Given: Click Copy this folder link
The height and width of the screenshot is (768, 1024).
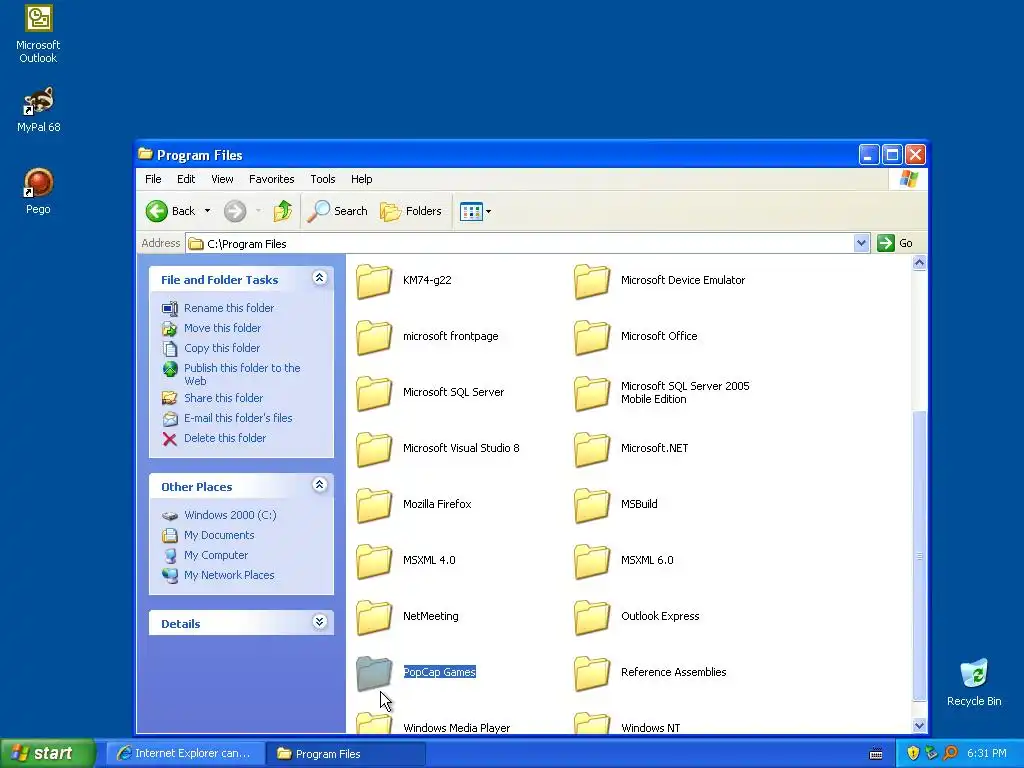Looking at the screenshot, I should pyautogui.click(x=222, y=348).
